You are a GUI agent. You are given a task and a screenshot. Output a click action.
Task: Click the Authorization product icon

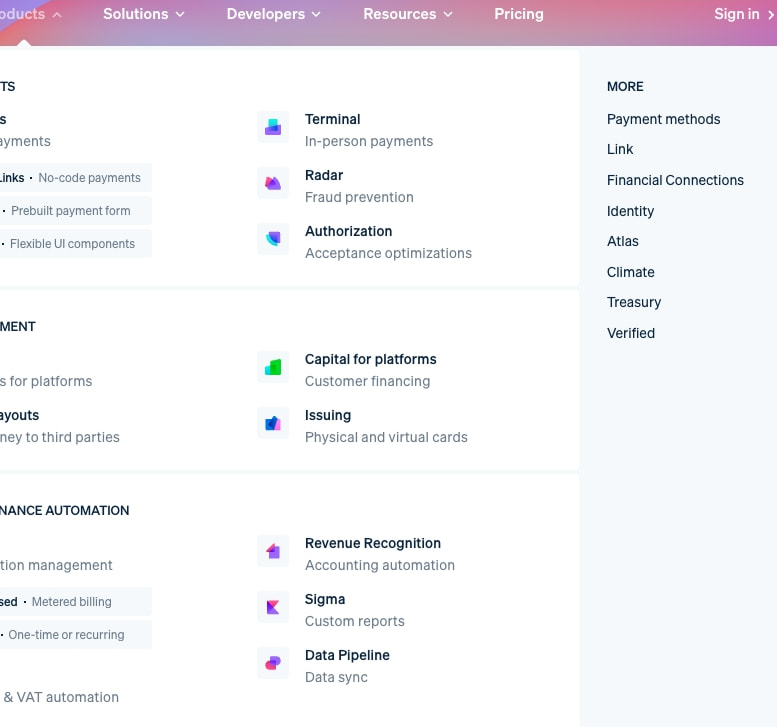coord(273,239)
